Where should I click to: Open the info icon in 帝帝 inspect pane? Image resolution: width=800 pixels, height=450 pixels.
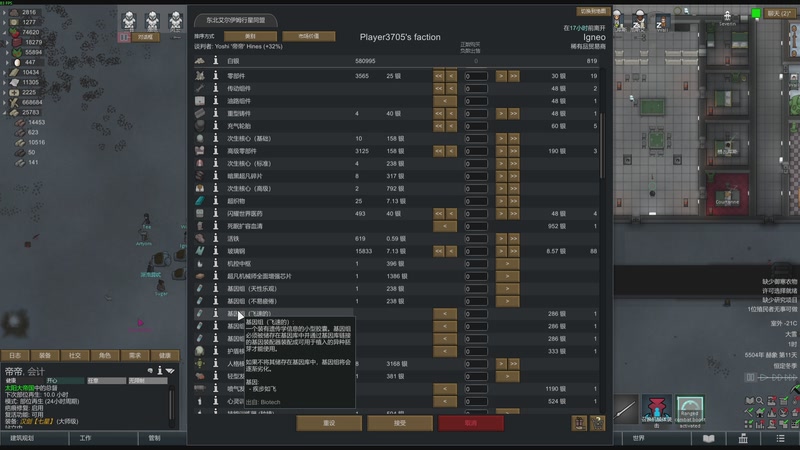coord(160,371)
